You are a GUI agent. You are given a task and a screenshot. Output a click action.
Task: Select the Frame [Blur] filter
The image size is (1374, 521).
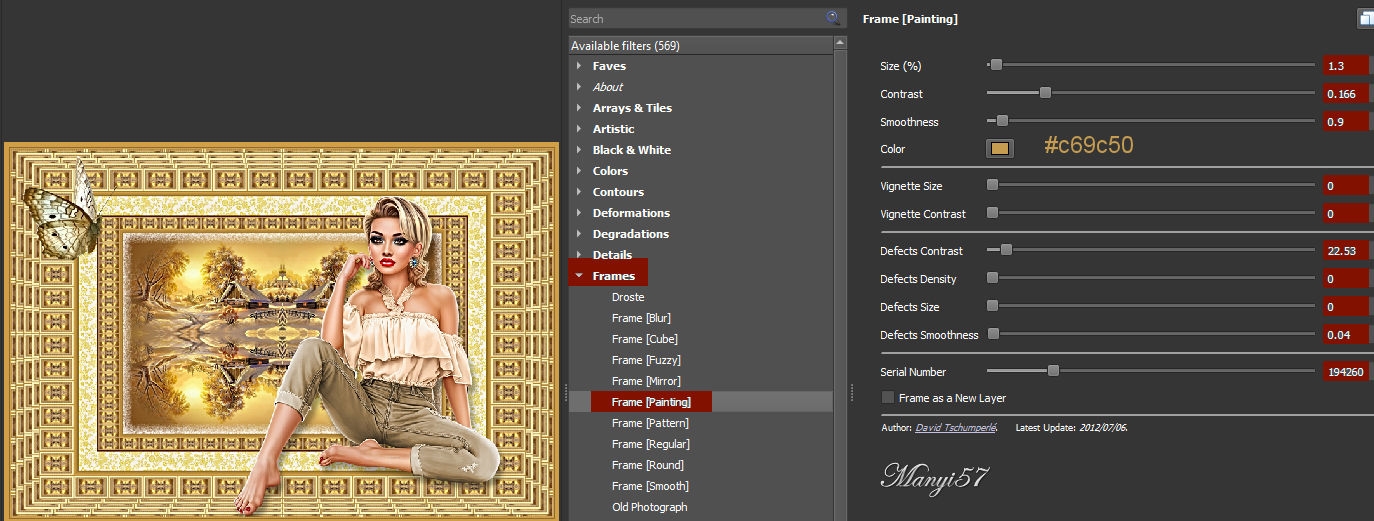641,318
